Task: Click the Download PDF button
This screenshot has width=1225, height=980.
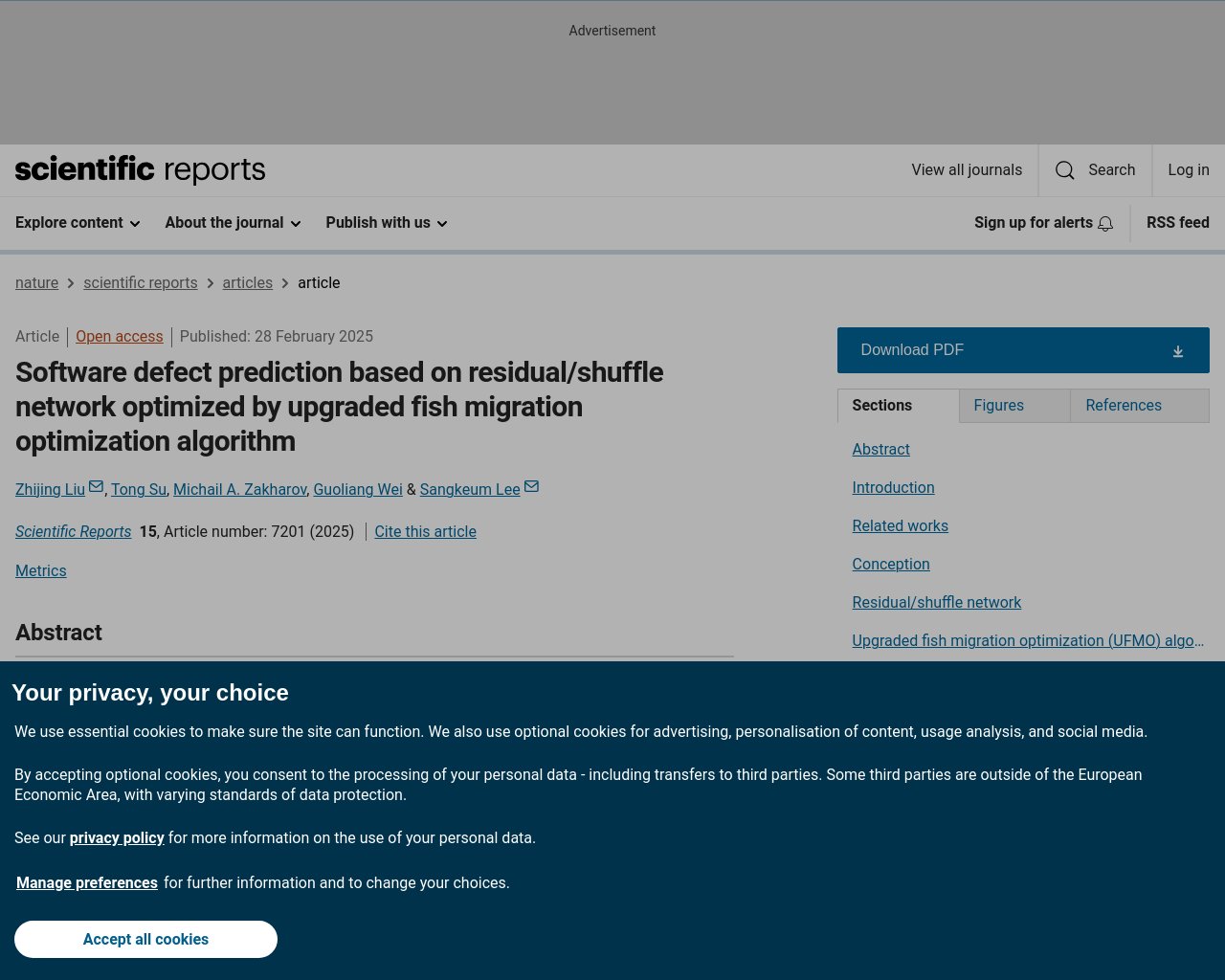Action: pos(1023,350)
